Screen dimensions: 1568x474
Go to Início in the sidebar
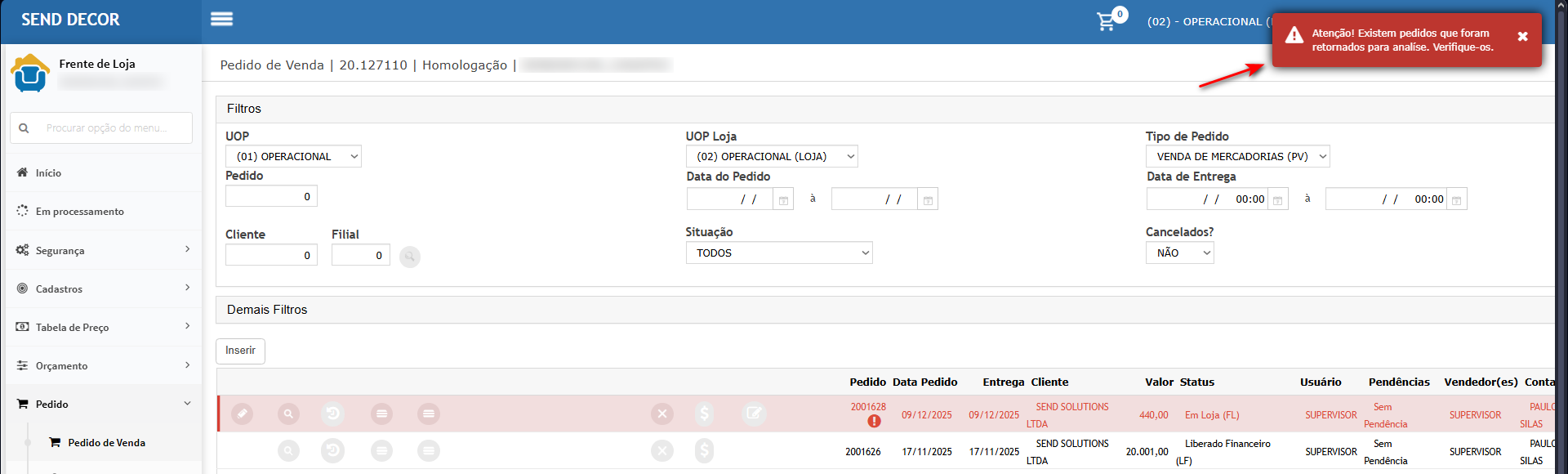(x=49, y=173)
